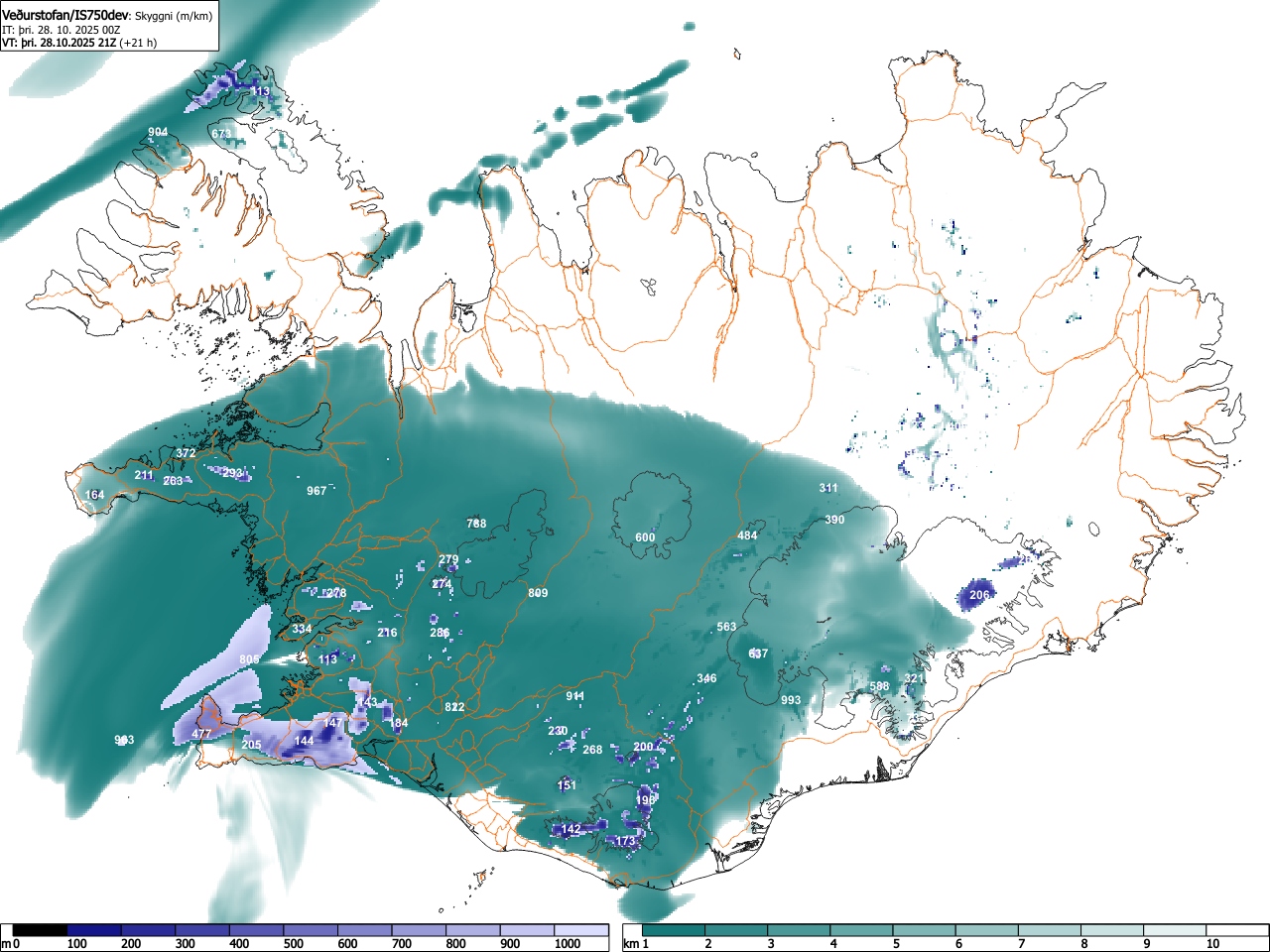Click the 286 map value

[x=440, y=633]
